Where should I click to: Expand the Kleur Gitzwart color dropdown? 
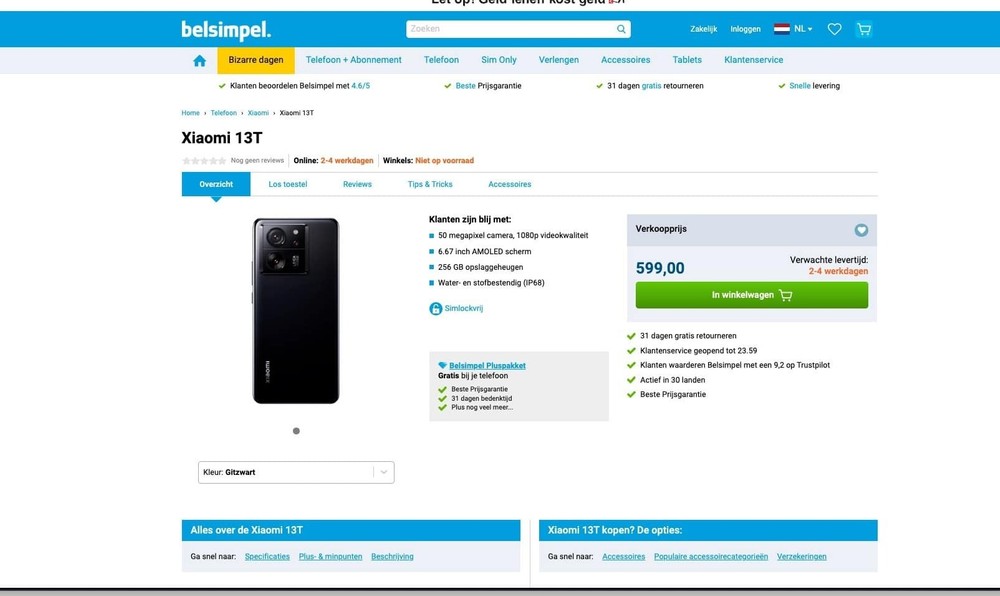click(x=296, y=472)
